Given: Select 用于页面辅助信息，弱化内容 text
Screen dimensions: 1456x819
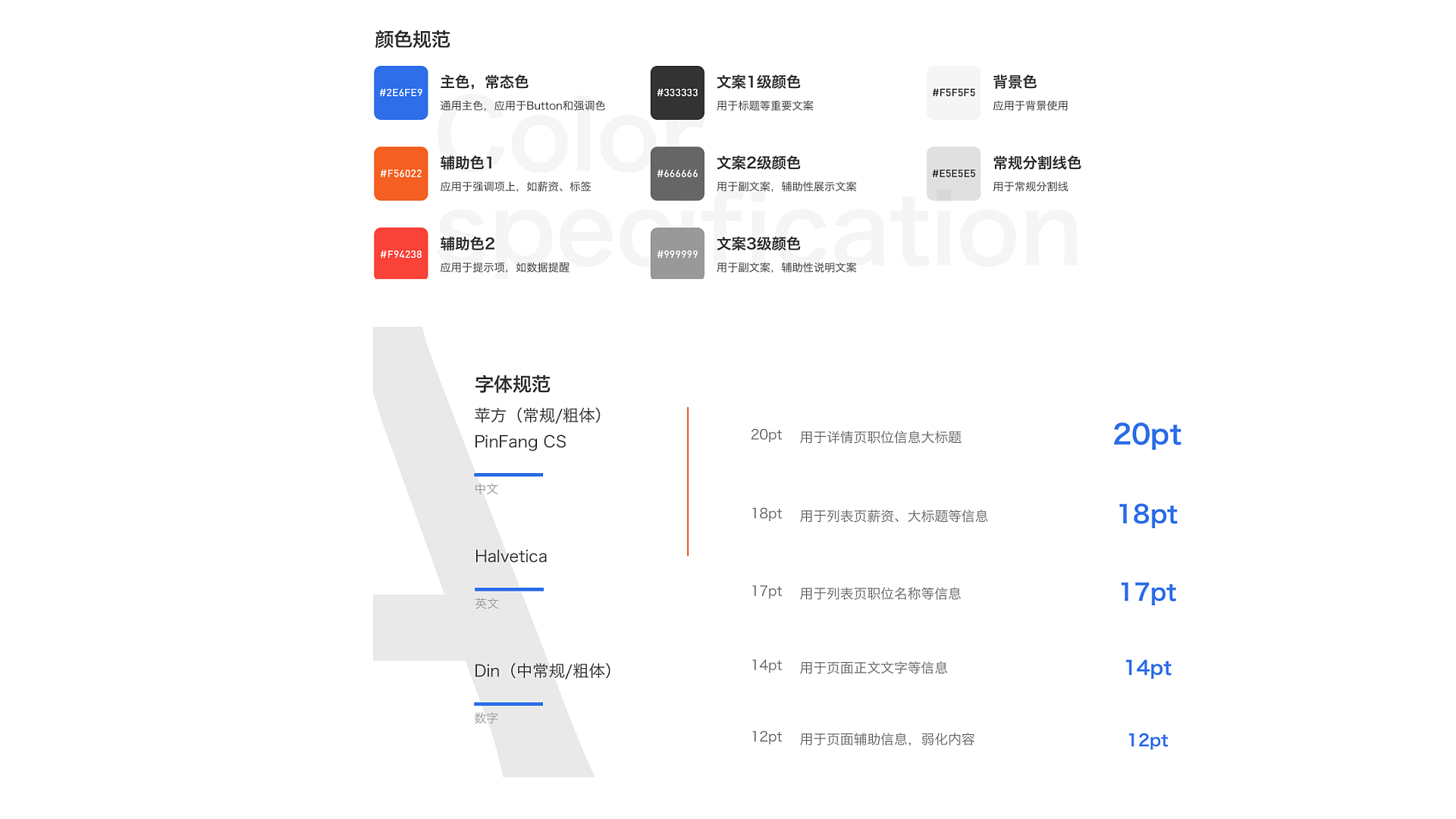Looking at the screenshot, I should (886, 739).
